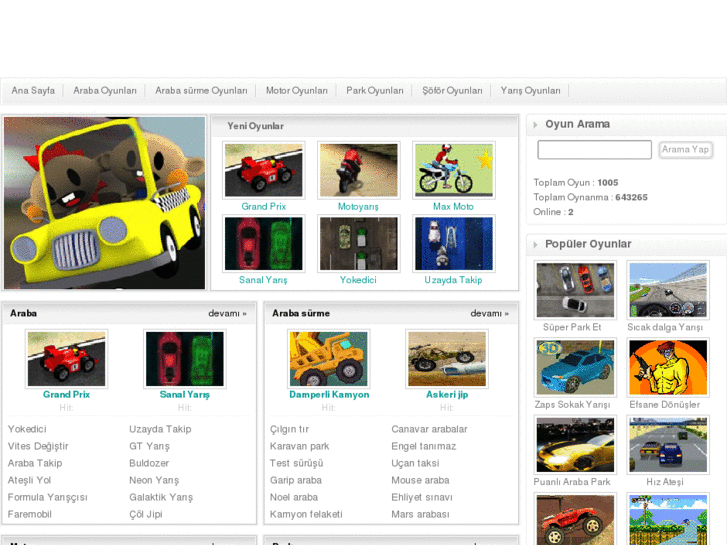Open Garip araba link
This screenshot has width=727, height=545.
[296, 481]
